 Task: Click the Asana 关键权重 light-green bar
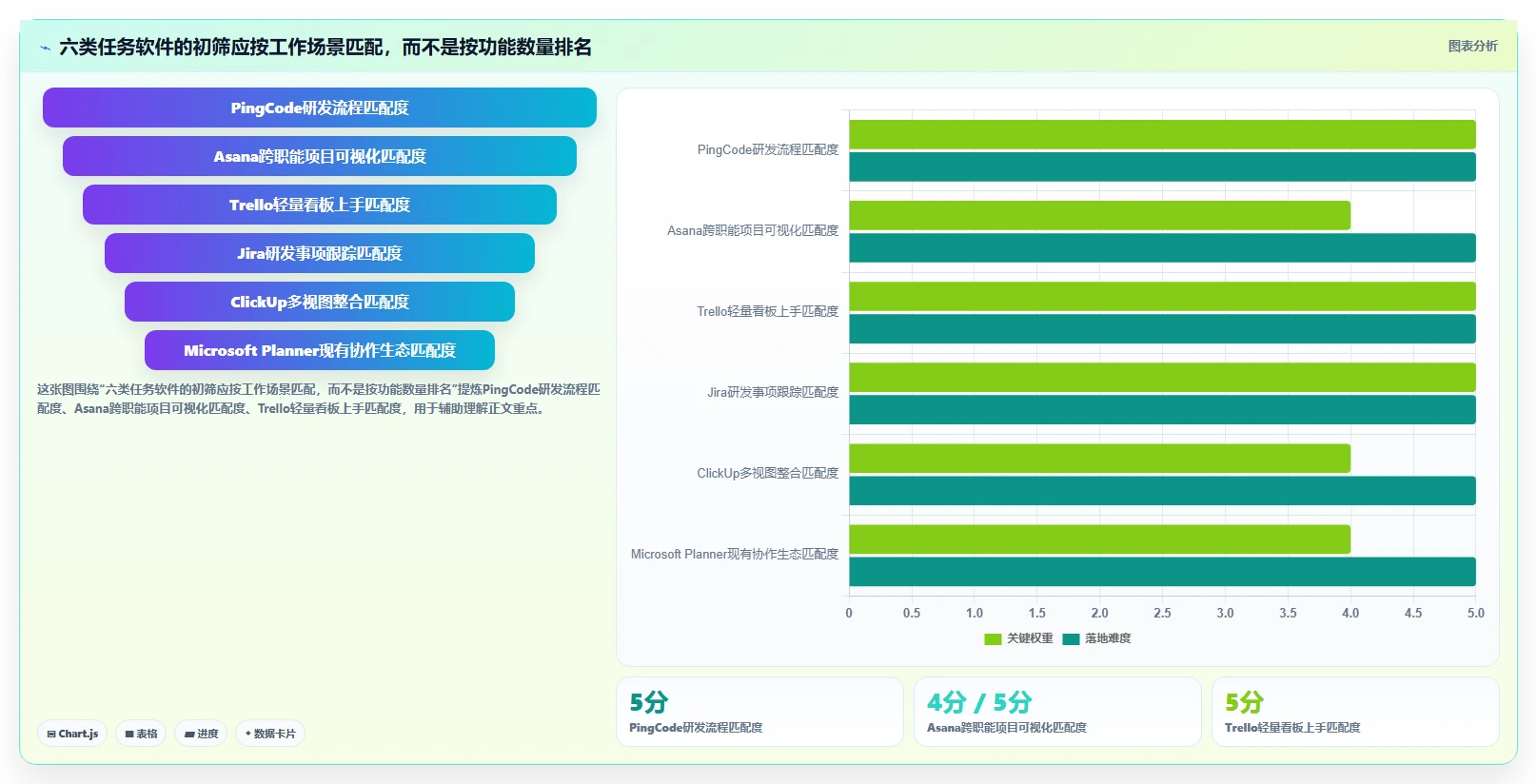pos(1099,215)
